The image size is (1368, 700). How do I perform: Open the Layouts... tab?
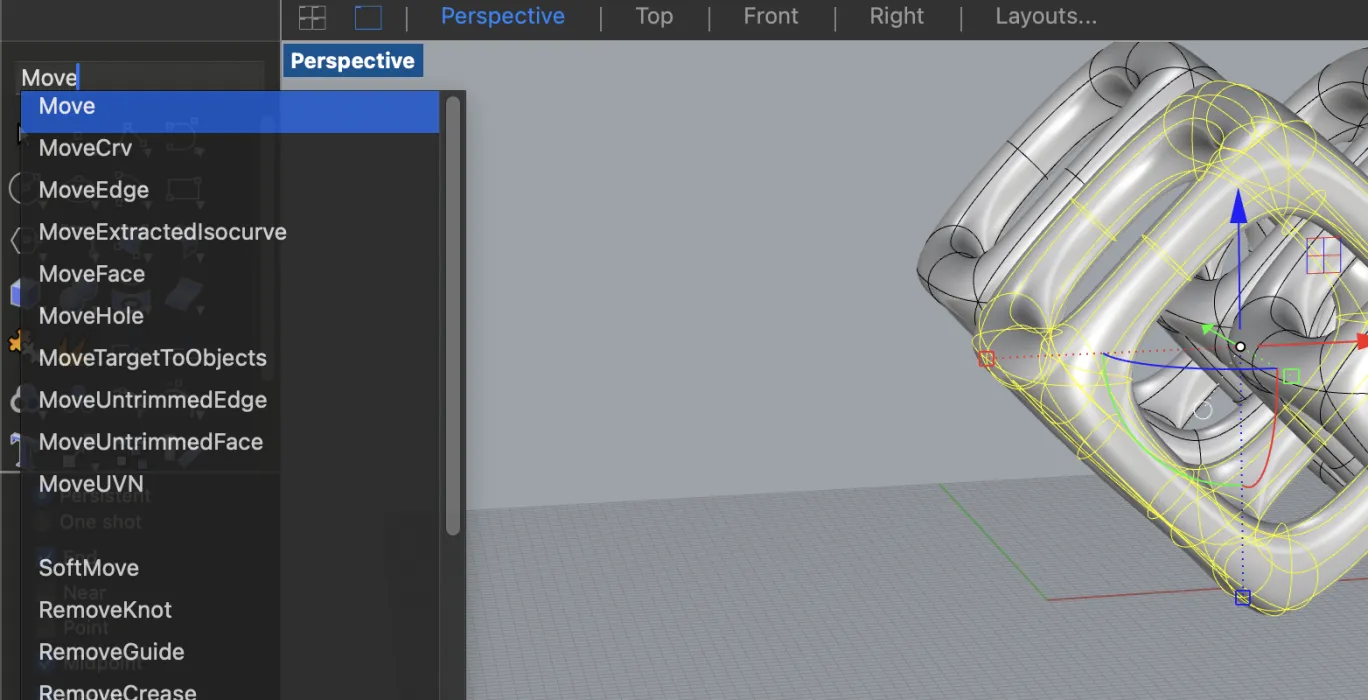pos(1046,17)
